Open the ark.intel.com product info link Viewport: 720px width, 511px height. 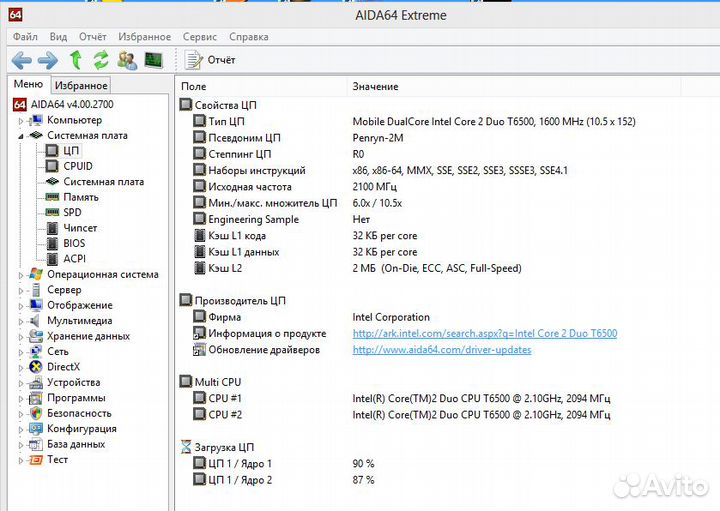[x=484, y=334]
